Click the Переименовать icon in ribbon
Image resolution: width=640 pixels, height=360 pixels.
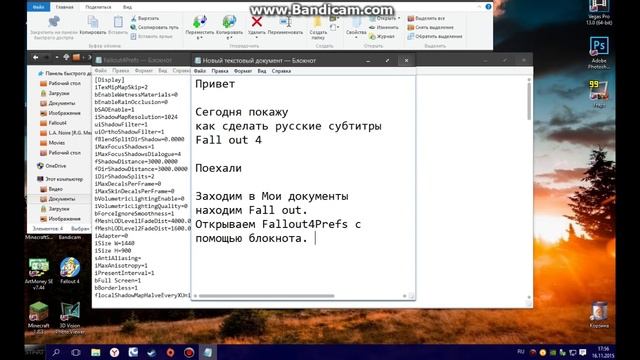tap(285, 22)
